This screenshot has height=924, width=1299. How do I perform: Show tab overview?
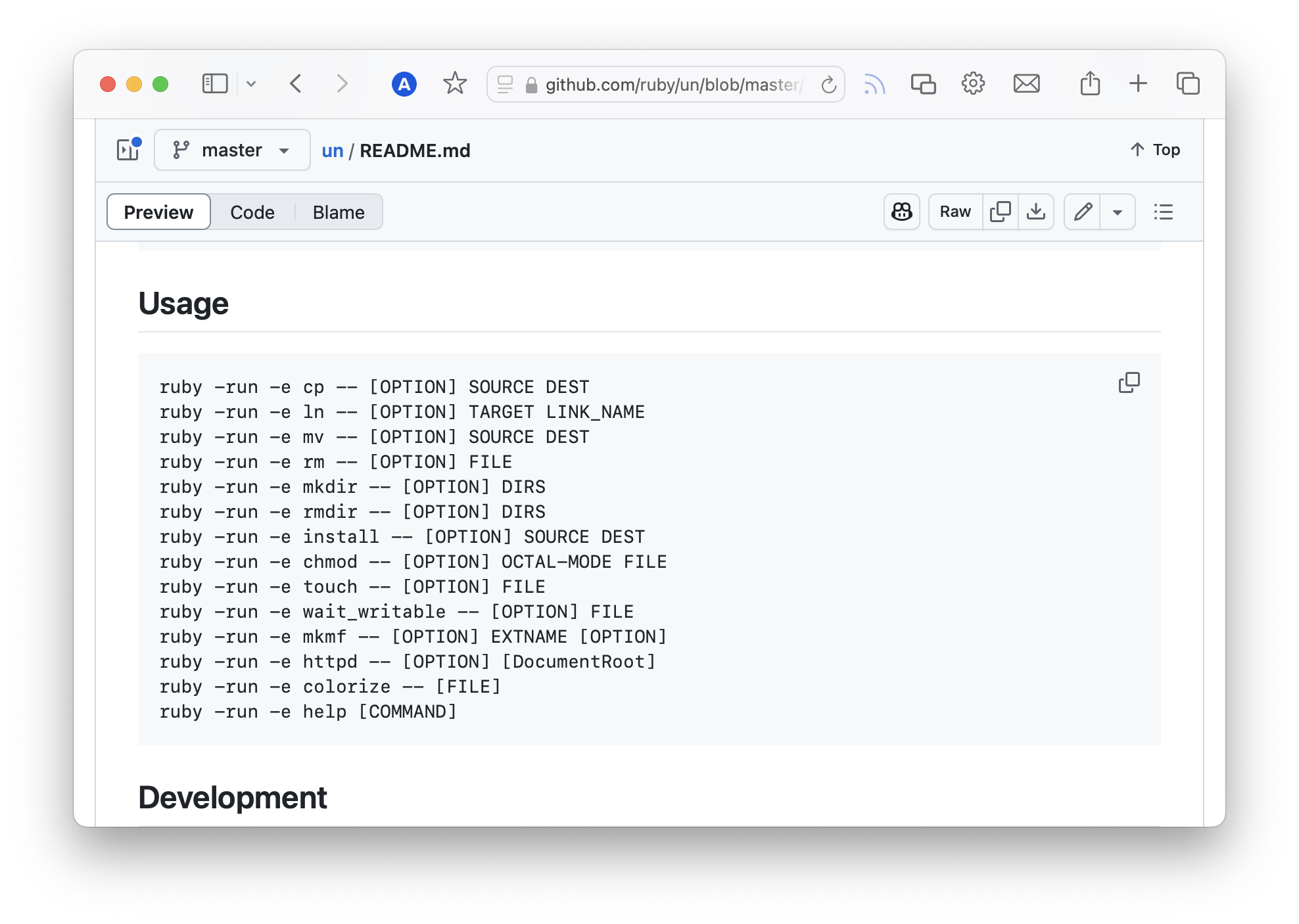1188,83
